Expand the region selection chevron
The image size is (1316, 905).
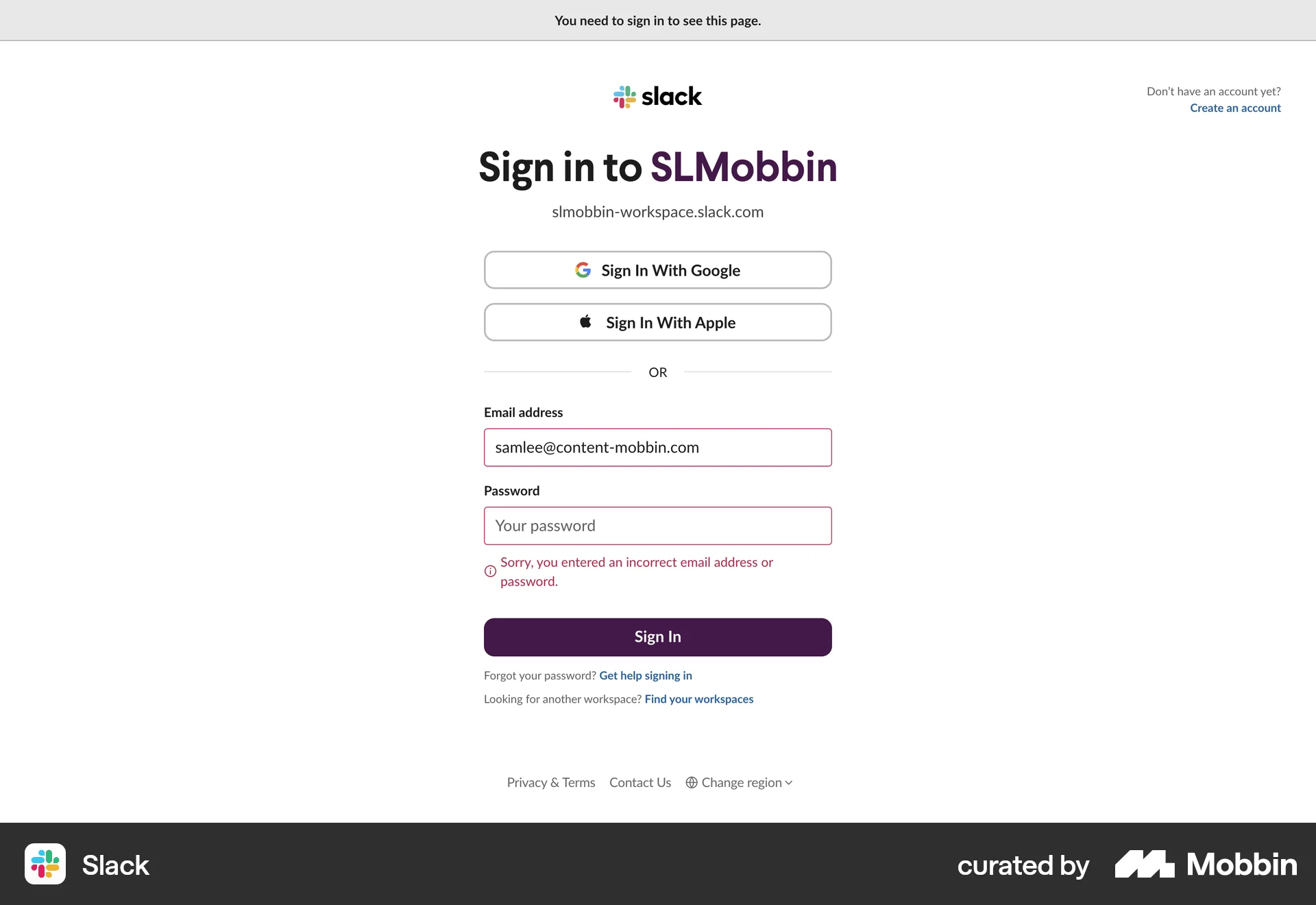788,782
